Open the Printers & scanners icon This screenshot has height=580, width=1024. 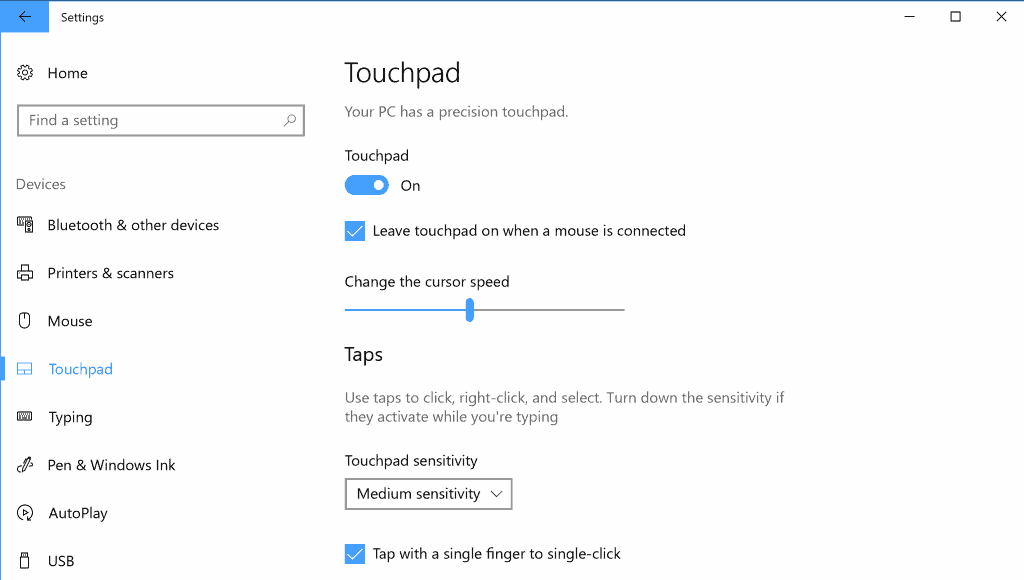coord(25,273)
